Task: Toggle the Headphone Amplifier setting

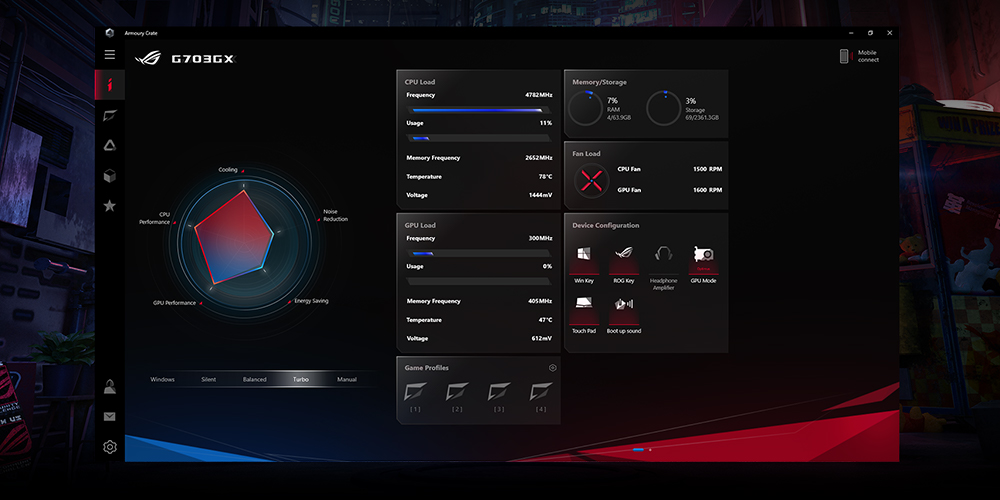Action: click(663, 267)
